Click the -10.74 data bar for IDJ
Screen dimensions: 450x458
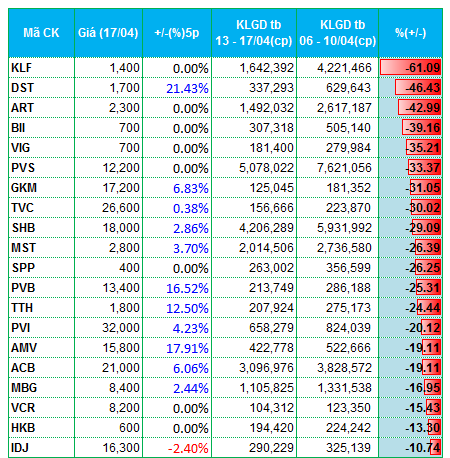click(x=436, y=447)
